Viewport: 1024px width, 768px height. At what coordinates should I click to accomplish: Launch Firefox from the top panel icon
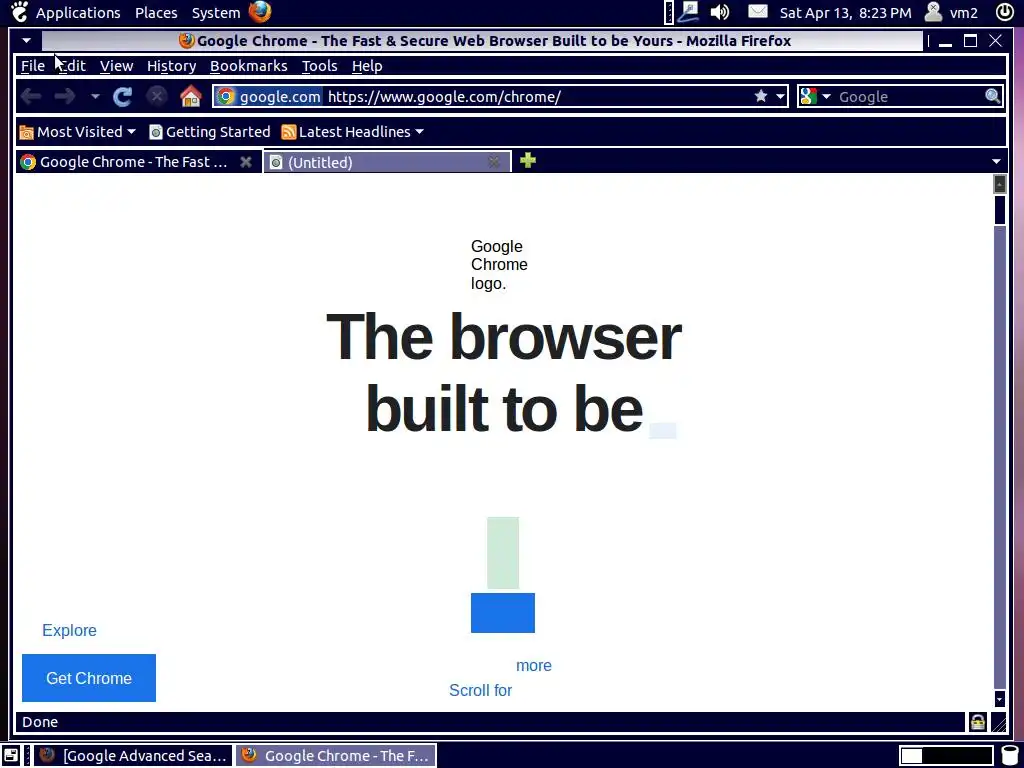pyautogui.click(x=260, y=12)
